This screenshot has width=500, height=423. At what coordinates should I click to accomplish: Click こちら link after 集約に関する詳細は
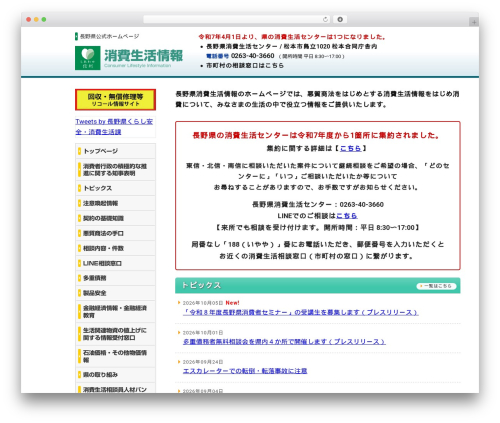(x=350, y=148)
